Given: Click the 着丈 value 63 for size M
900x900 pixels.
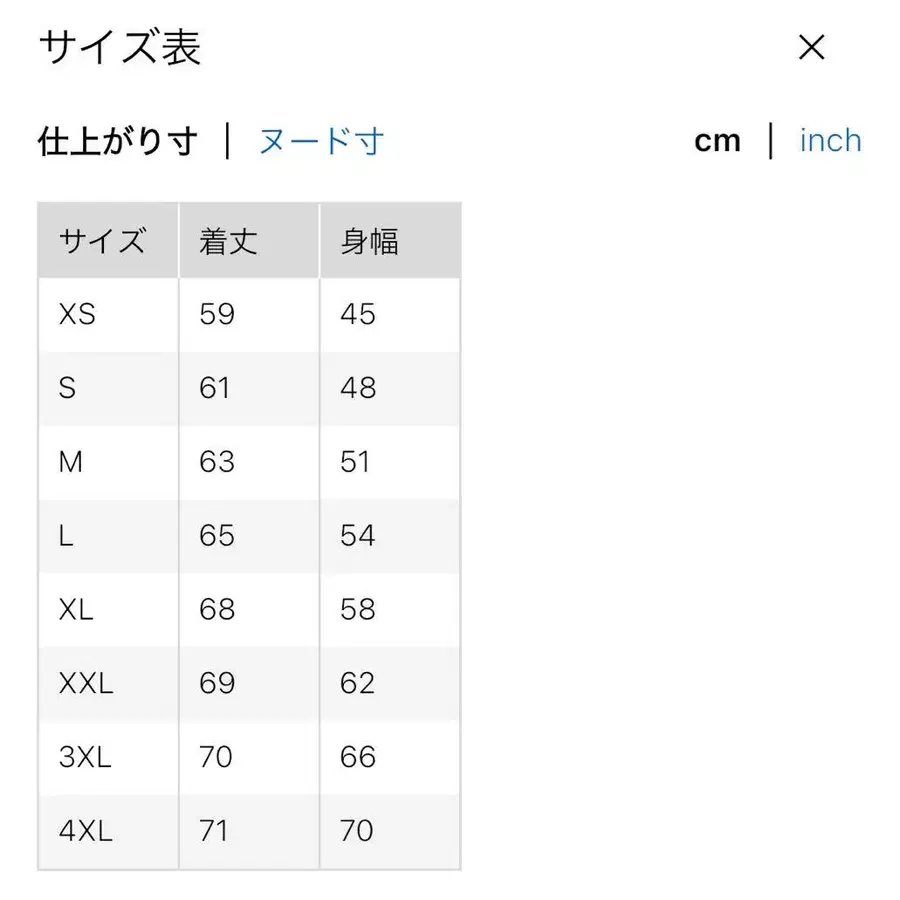Looking at the screenshot, I should [216, 462].
